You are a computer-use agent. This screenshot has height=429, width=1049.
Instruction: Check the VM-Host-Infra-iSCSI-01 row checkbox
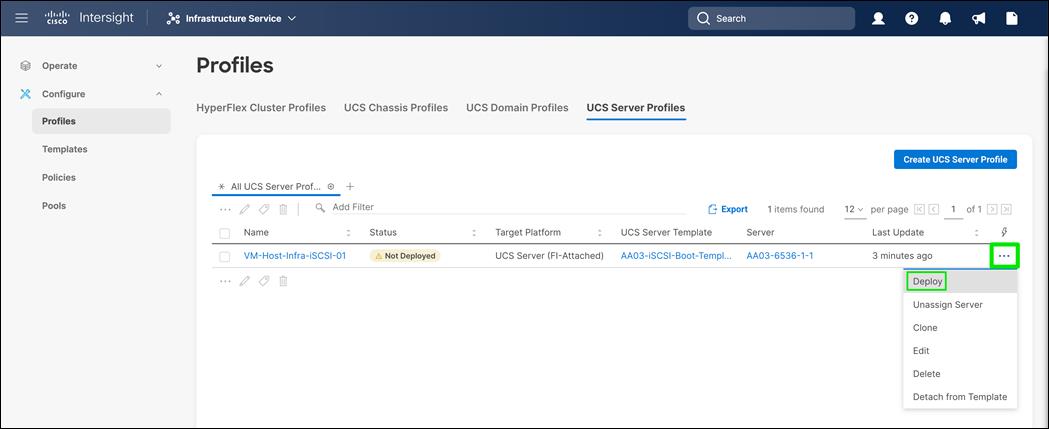coord(225,256)
